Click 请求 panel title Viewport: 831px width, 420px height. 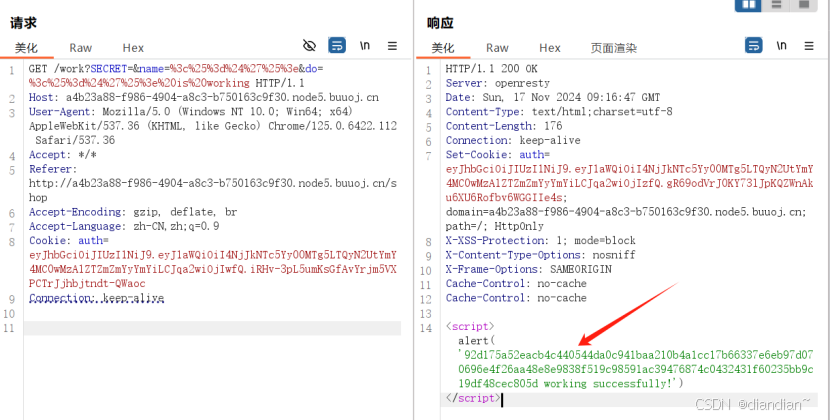coord(23,23)
